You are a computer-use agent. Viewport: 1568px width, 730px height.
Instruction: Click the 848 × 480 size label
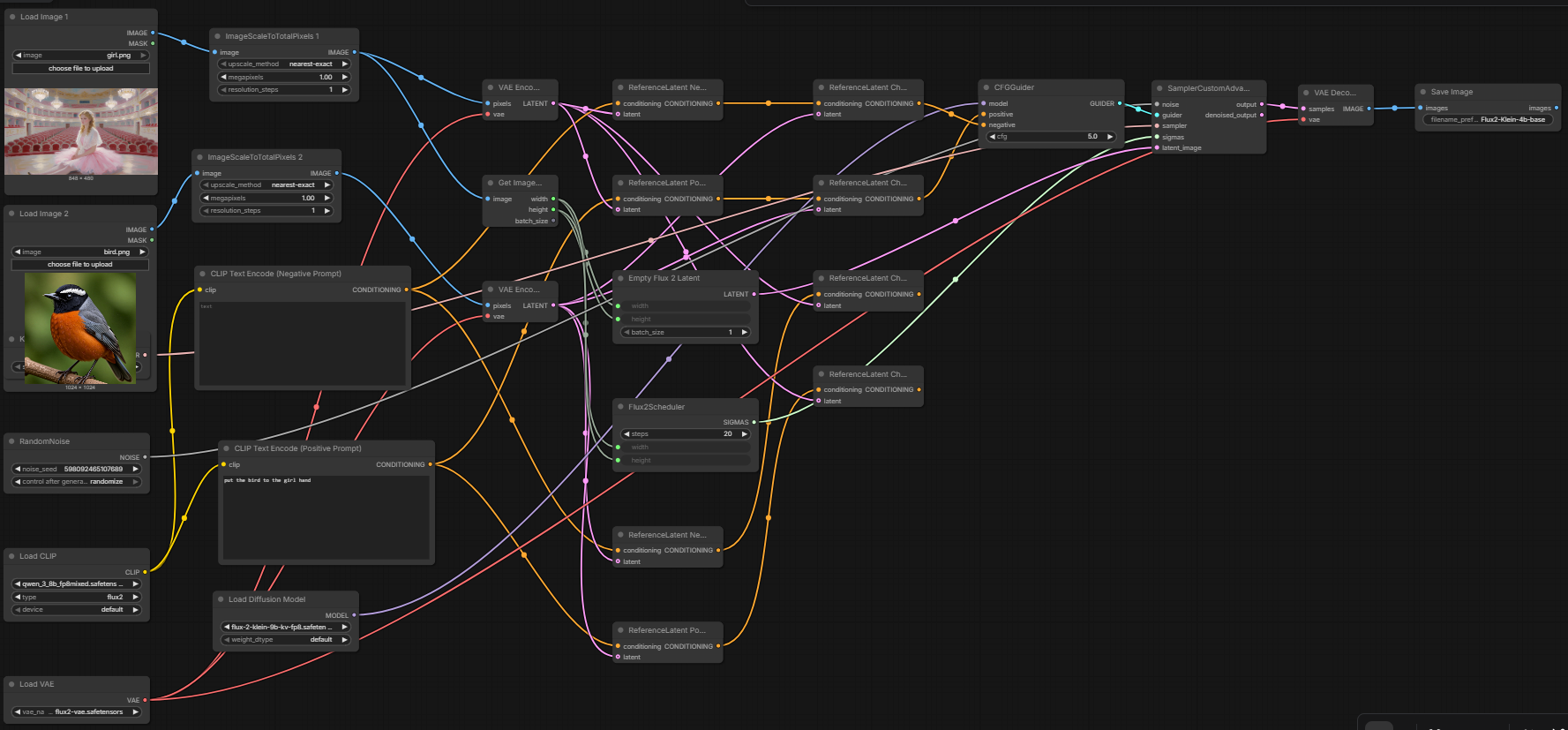coord(81,178)
